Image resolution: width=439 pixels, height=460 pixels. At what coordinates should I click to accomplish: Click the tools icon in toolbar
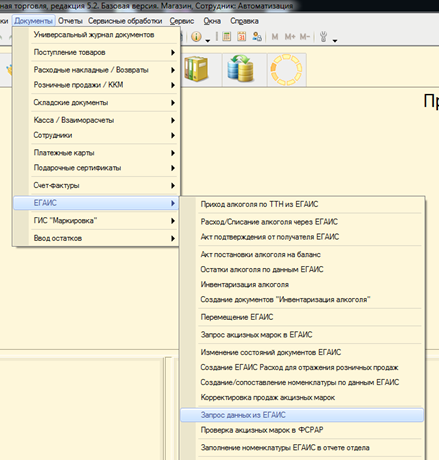click(x=323, y=36)
